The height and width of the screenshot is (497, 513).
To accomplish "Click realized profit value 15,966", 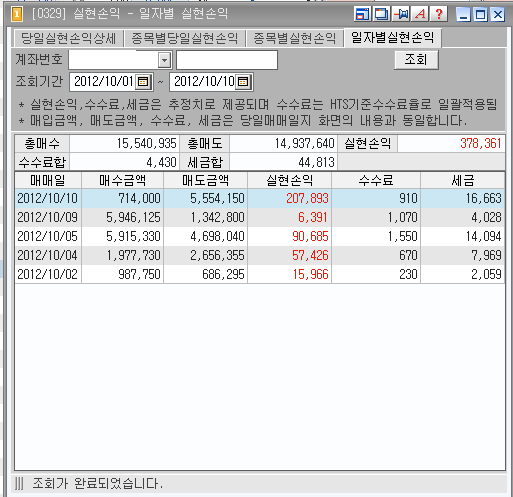I will [310, 274].
